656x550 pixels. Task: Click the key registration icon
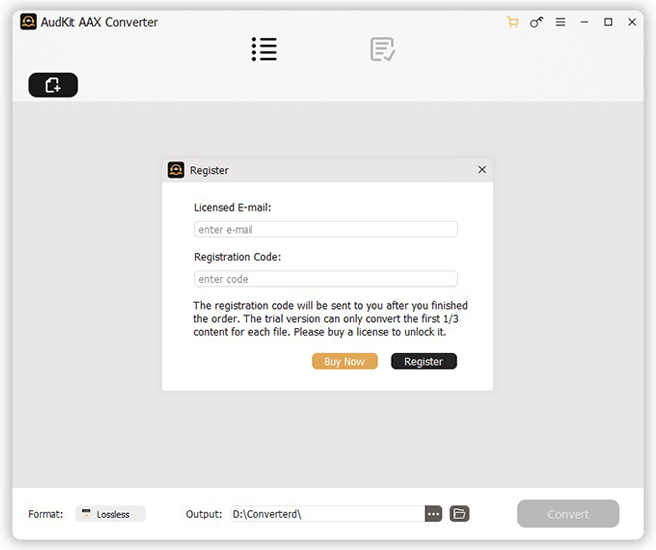pyautogui.click(x=536, y=22)
